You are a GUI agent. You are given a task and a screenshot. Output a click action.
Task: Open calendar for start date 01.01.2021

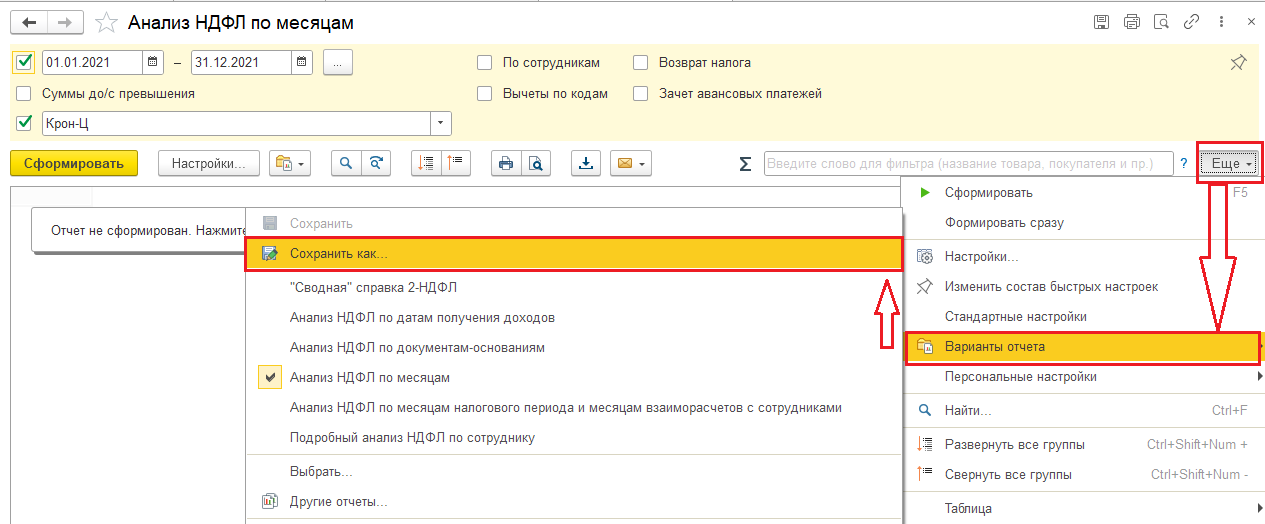[x=153, y=62]
